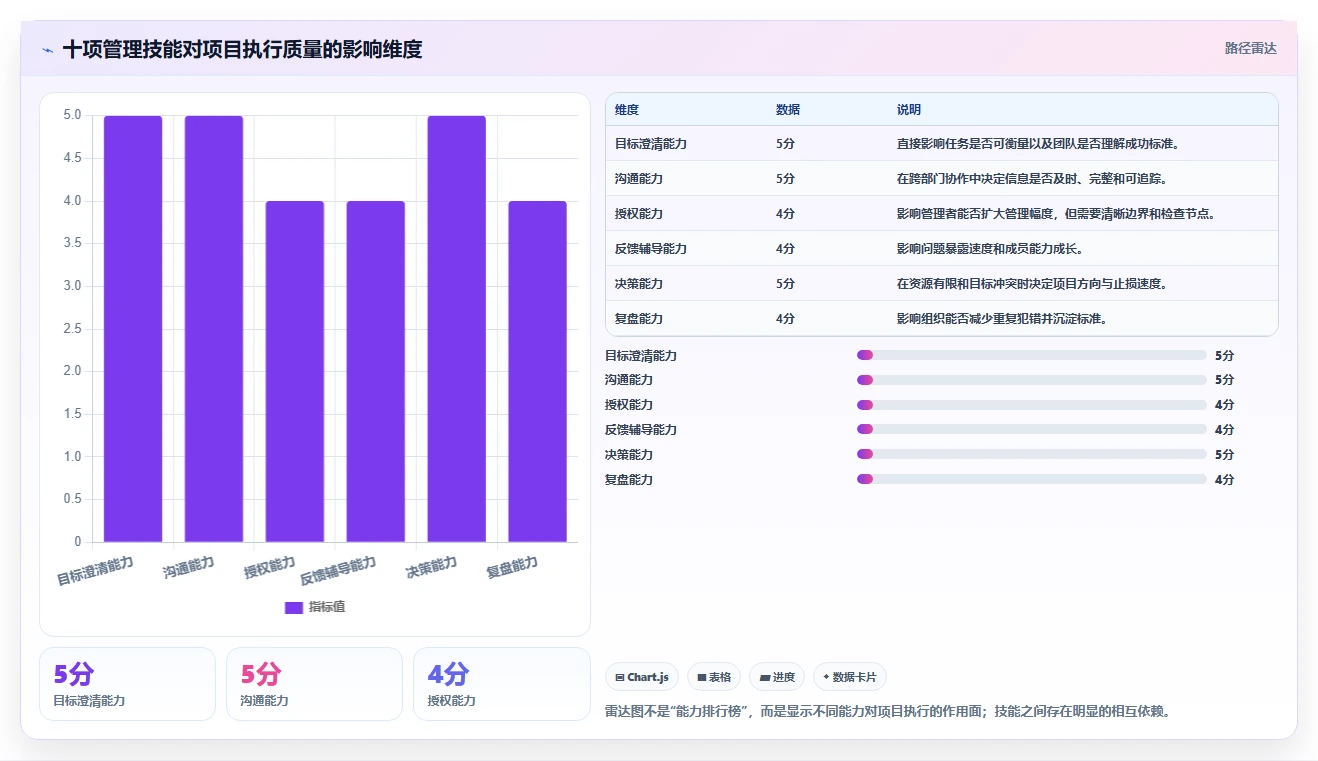Click the 沟通能力 progress bar
The height and width of the screenshot is (761, 1318).
pos(1032,380)
